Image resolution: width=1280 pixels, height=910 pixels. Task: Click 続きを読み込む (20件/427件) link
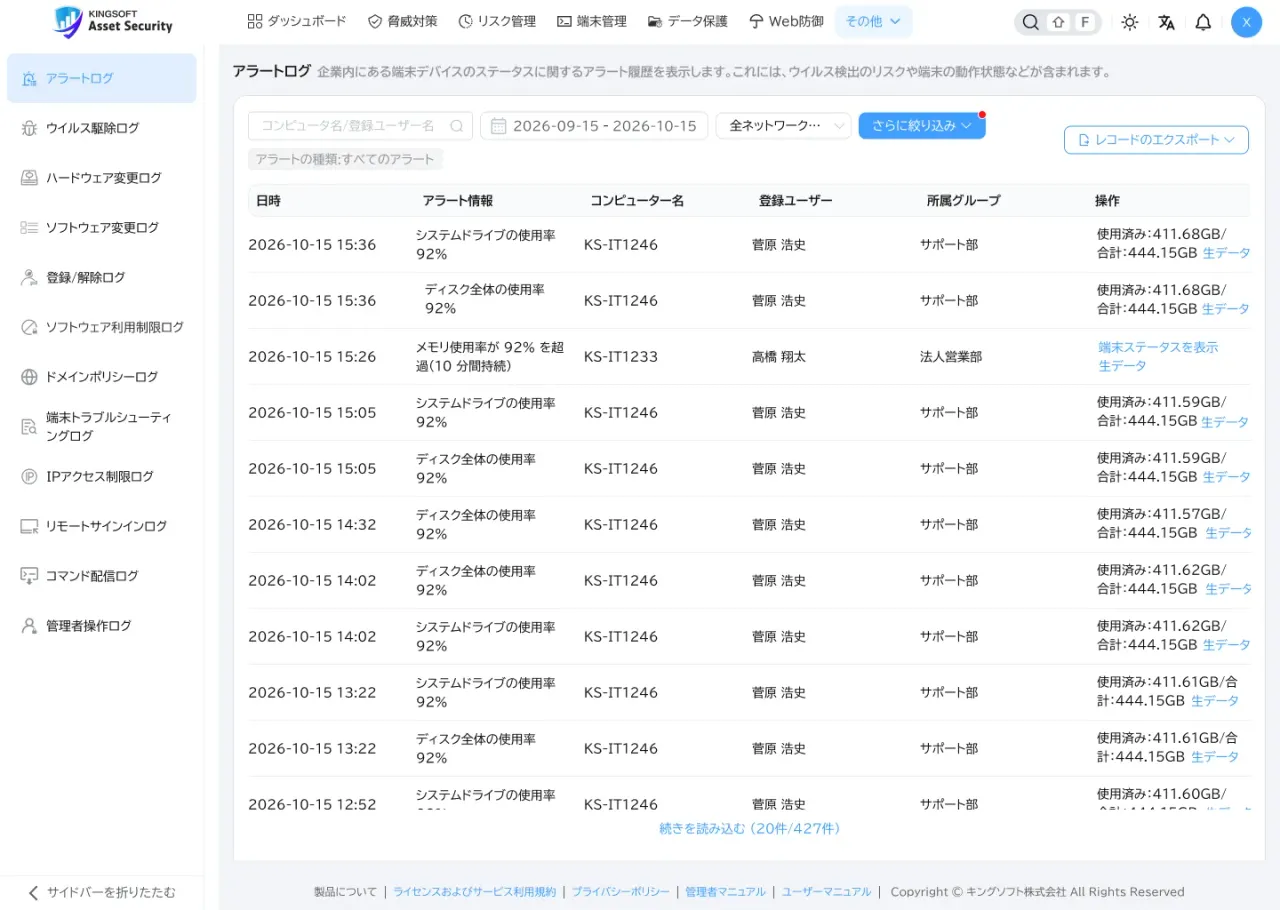tap(750, 829)
